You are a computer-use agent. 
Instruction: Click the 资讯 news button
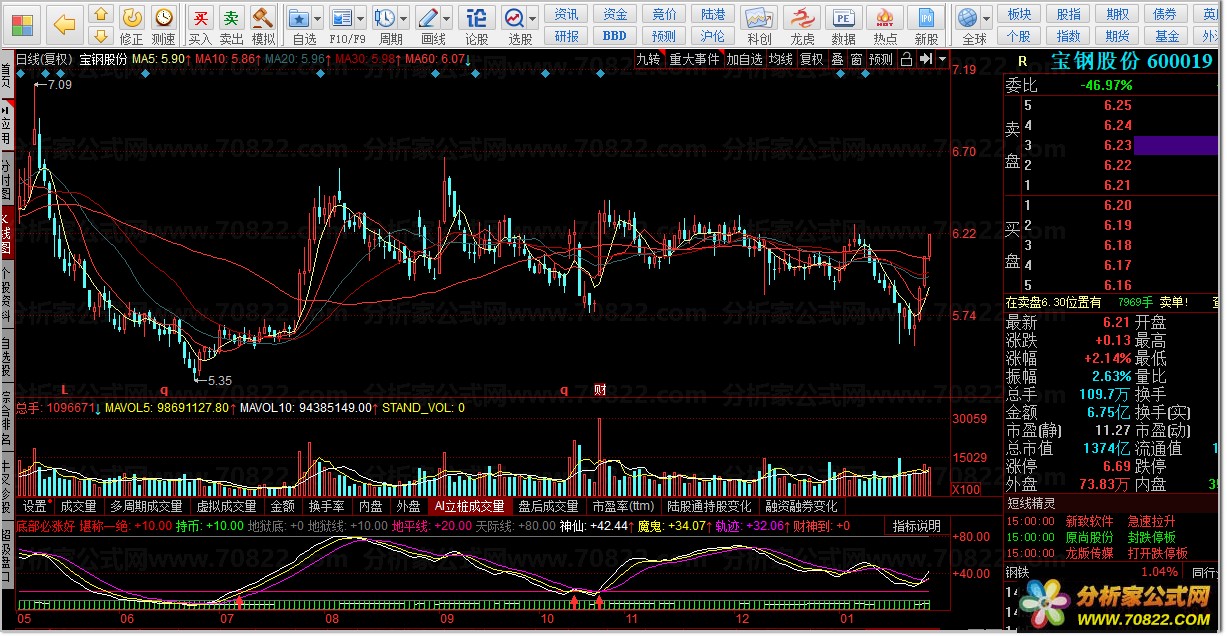click(x=566, y=14)
